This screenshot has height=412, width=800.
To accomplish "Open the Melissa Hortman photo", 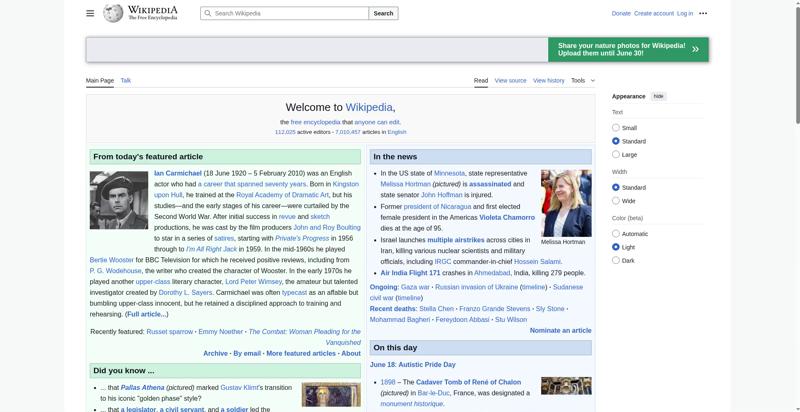I will [x=566, y=203].
